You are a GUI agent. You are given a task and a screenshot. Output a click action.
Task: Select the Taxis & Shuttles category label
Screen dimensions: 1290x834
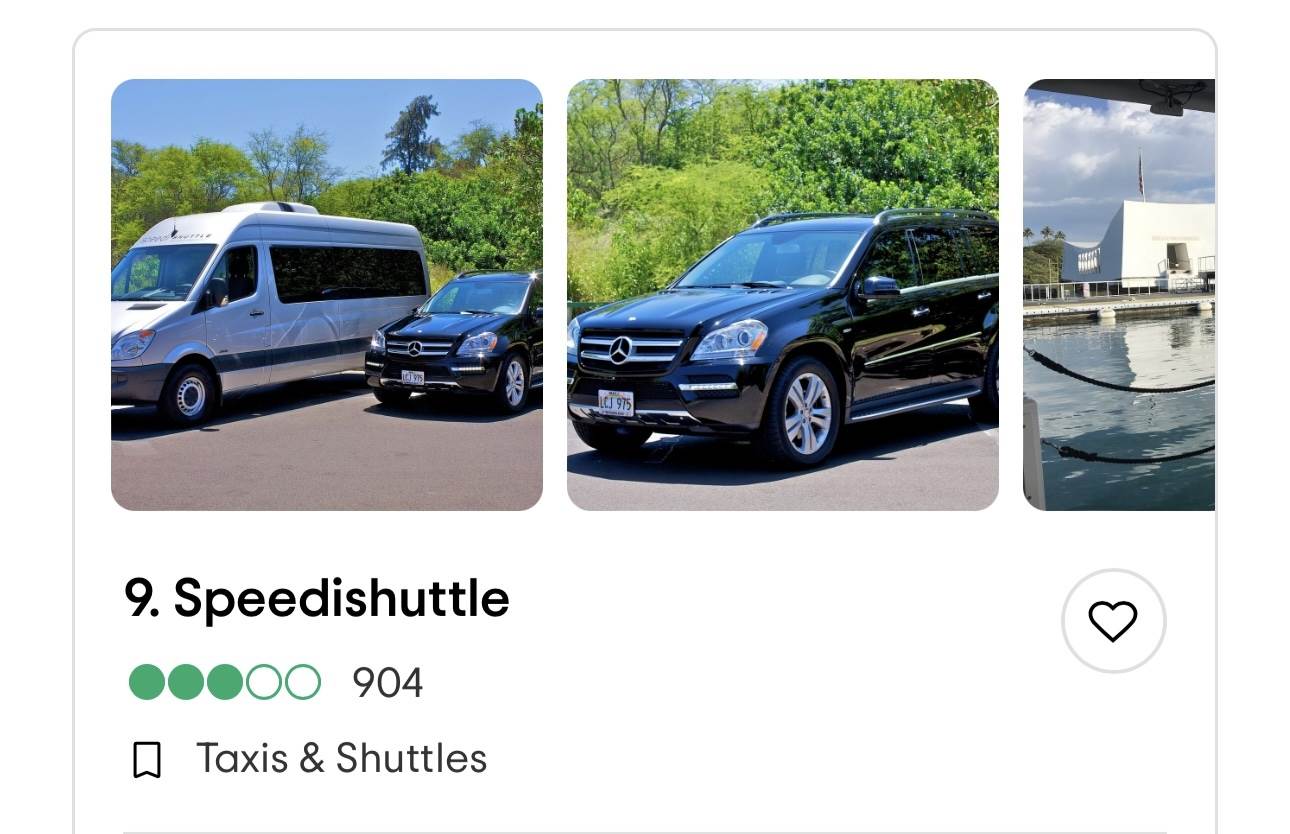pyautogui.click(x=341, y=758)
